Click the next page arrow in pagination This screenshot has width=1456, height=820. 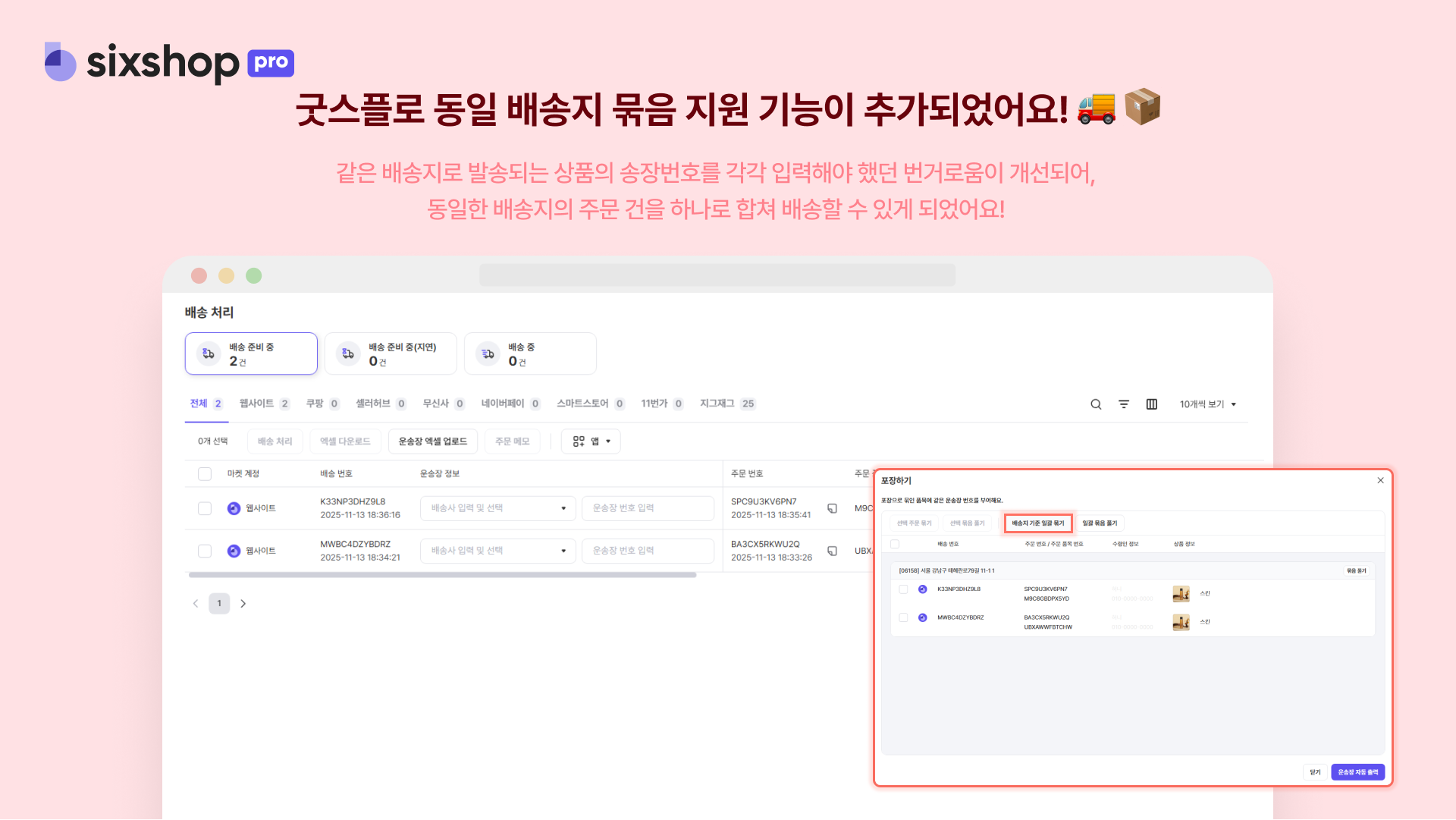243,604
